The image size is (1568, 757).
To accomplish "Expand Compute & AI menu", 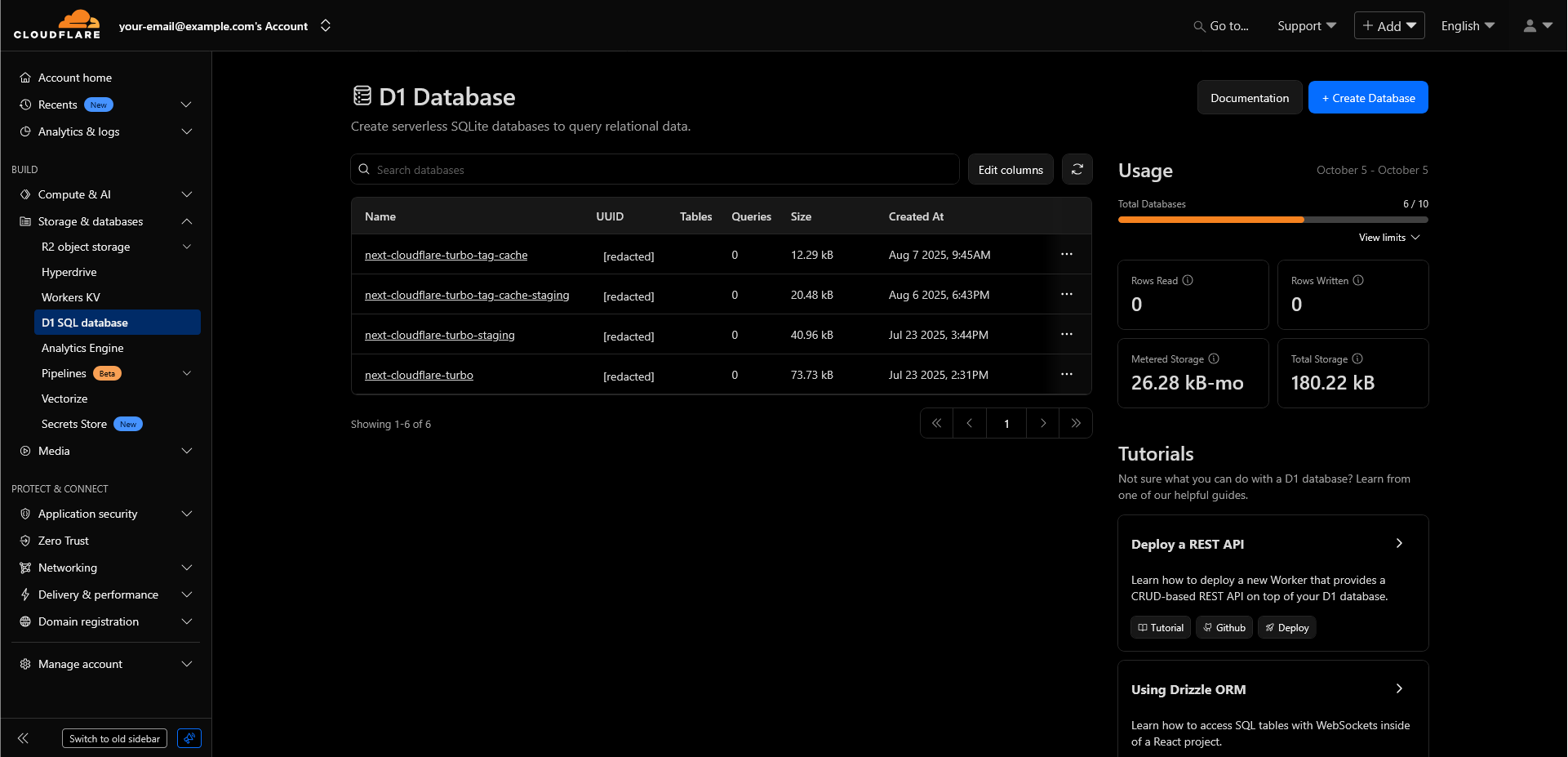I will click(x=186, y=194).
